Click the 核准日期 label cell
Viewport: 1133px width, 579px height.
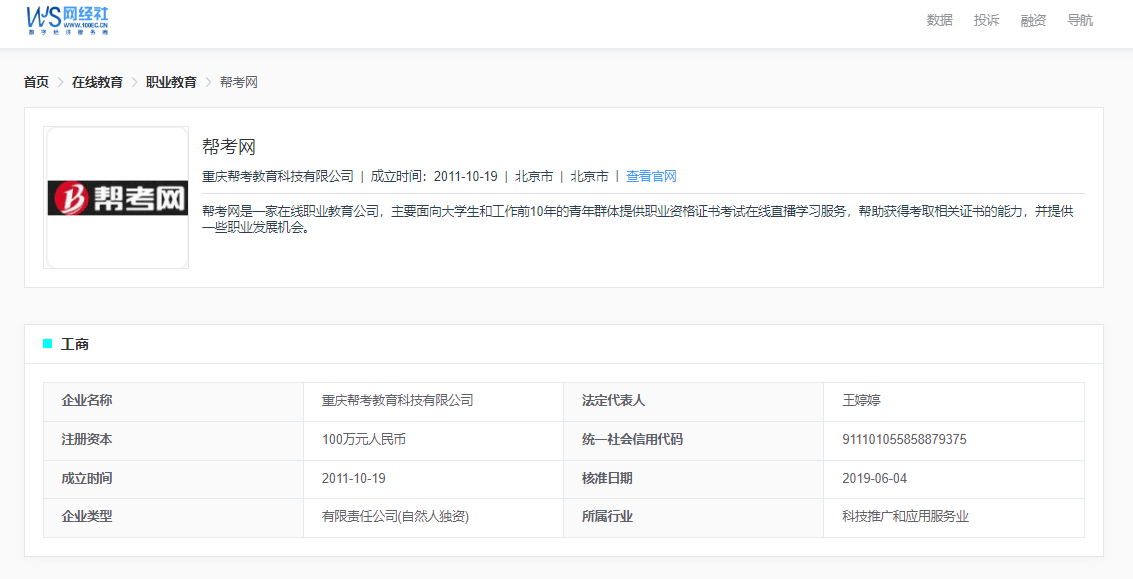click(694, 479)
